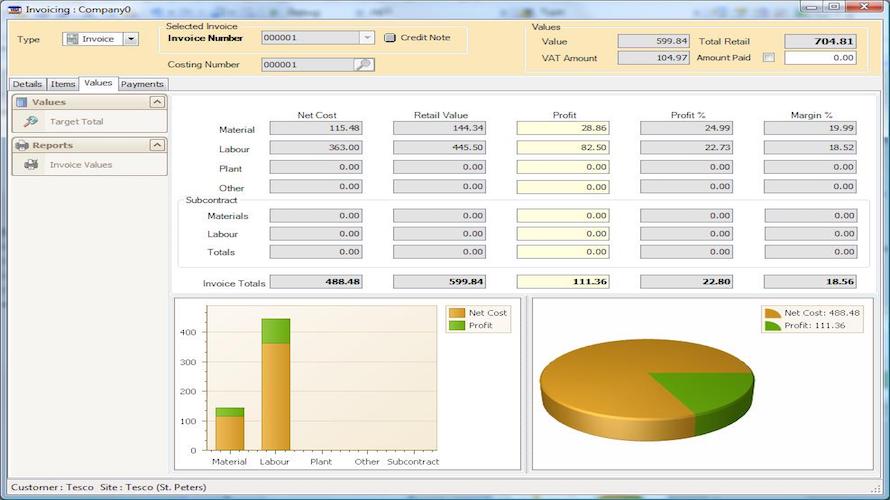Viewport: 890px width, 500px height.
Task: Click the Invoicing window app icon
Action: [x=15, y=10]
